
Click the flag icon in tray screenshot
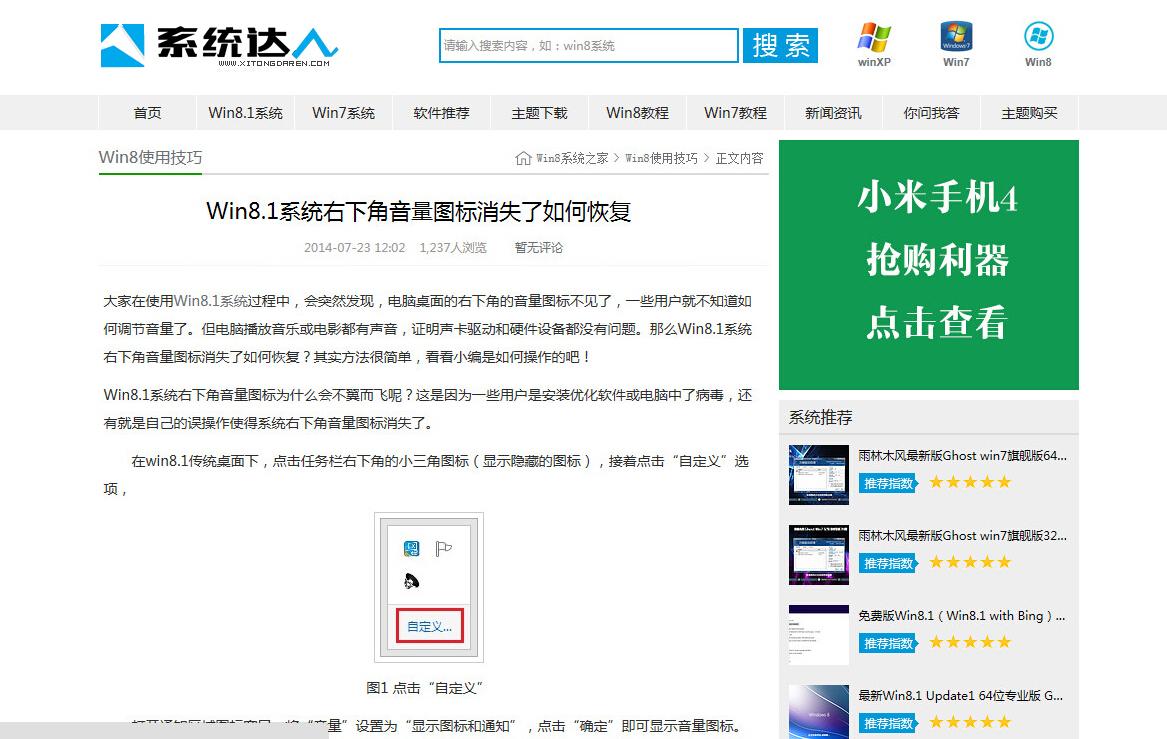click(x=443, y=548)
